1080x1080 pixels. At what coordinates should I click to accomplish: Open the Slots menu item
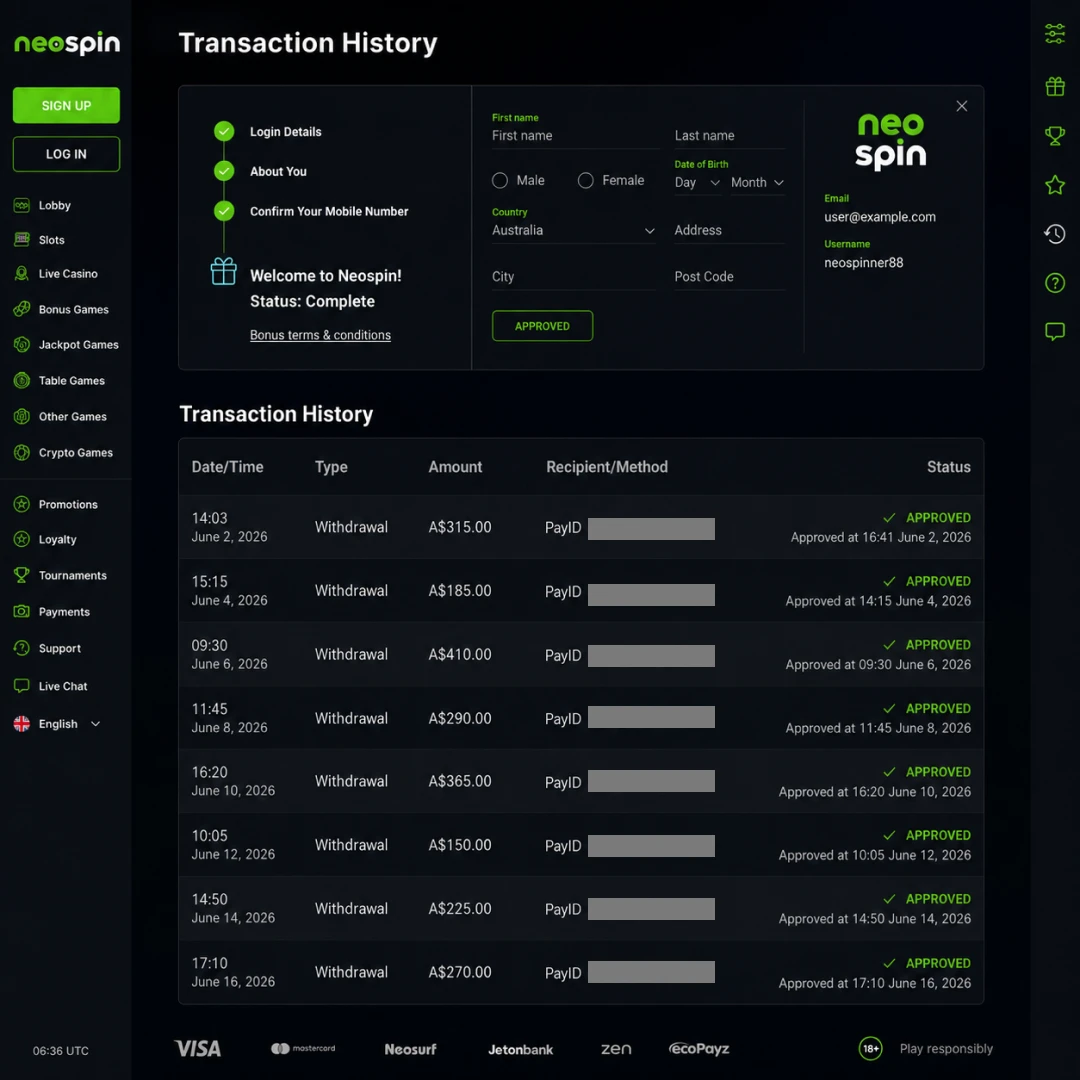[x=52, y=240]
